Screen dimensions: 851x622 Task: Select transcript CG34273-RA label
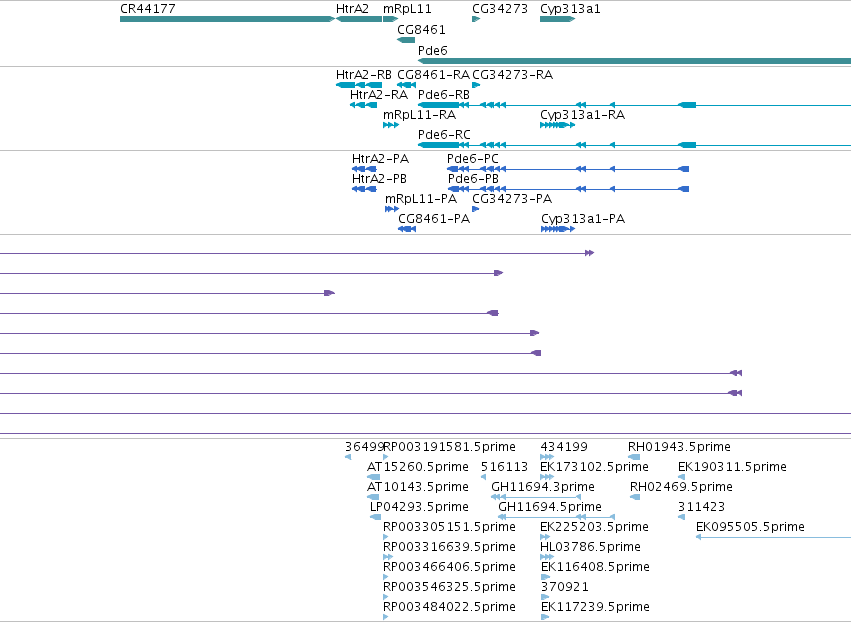(x=512, y=74)
